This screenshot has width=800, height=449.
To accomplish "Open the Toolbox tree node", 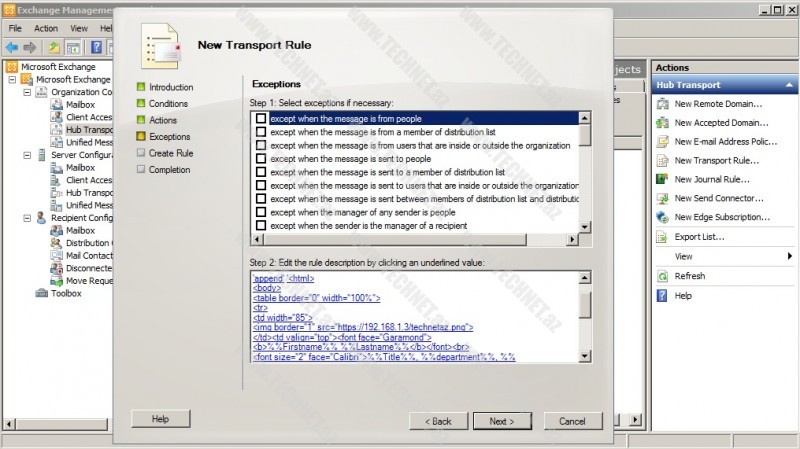I will pyautogui.click(x=66, y=293).
